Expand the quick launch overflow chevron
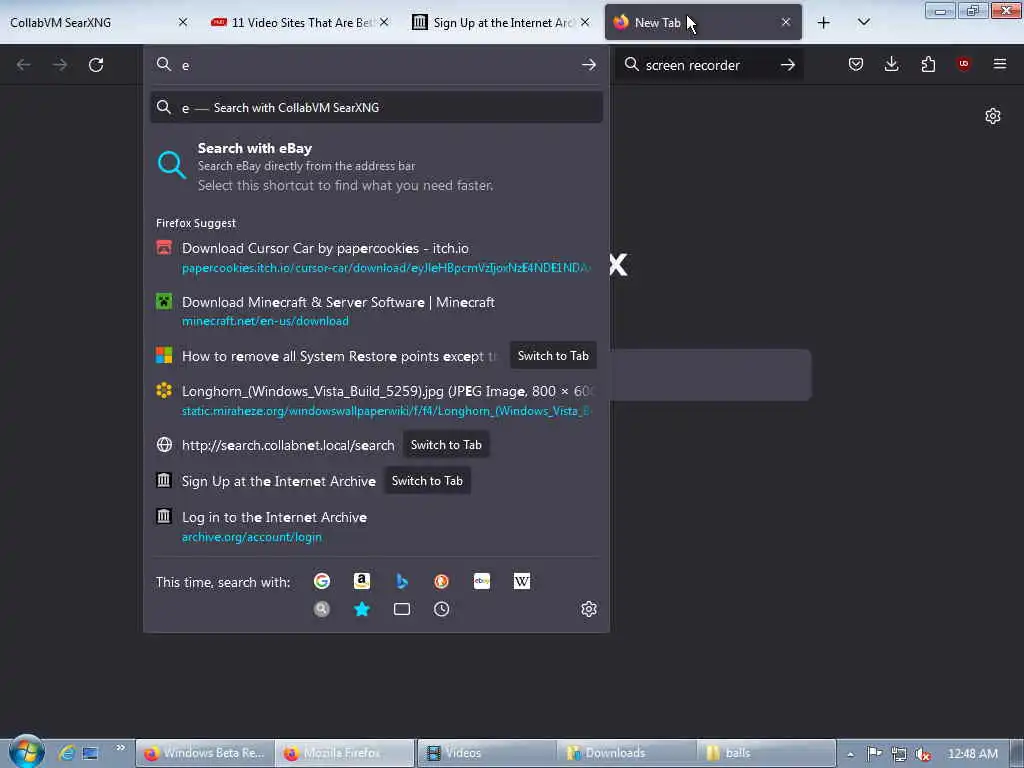 coord(120,748)
